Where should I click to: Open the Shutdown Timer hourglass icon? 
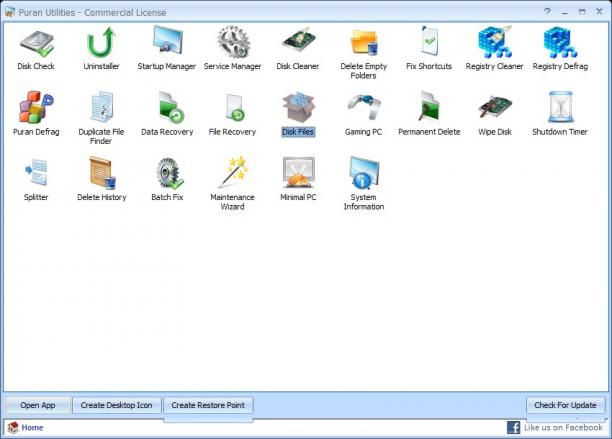point(560,107)
